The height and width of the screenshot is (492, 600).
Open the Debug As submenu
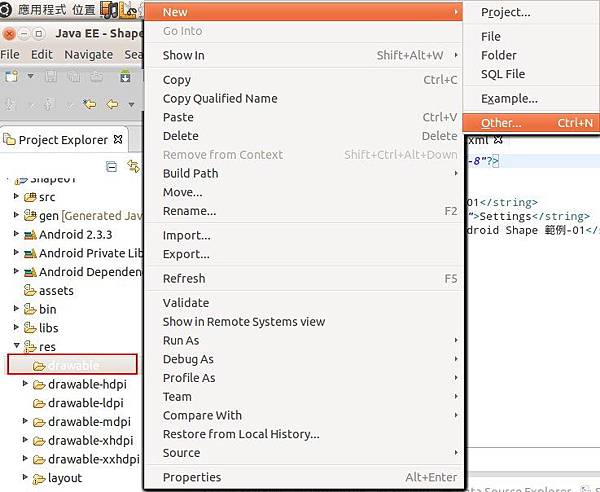pos(303,360)
